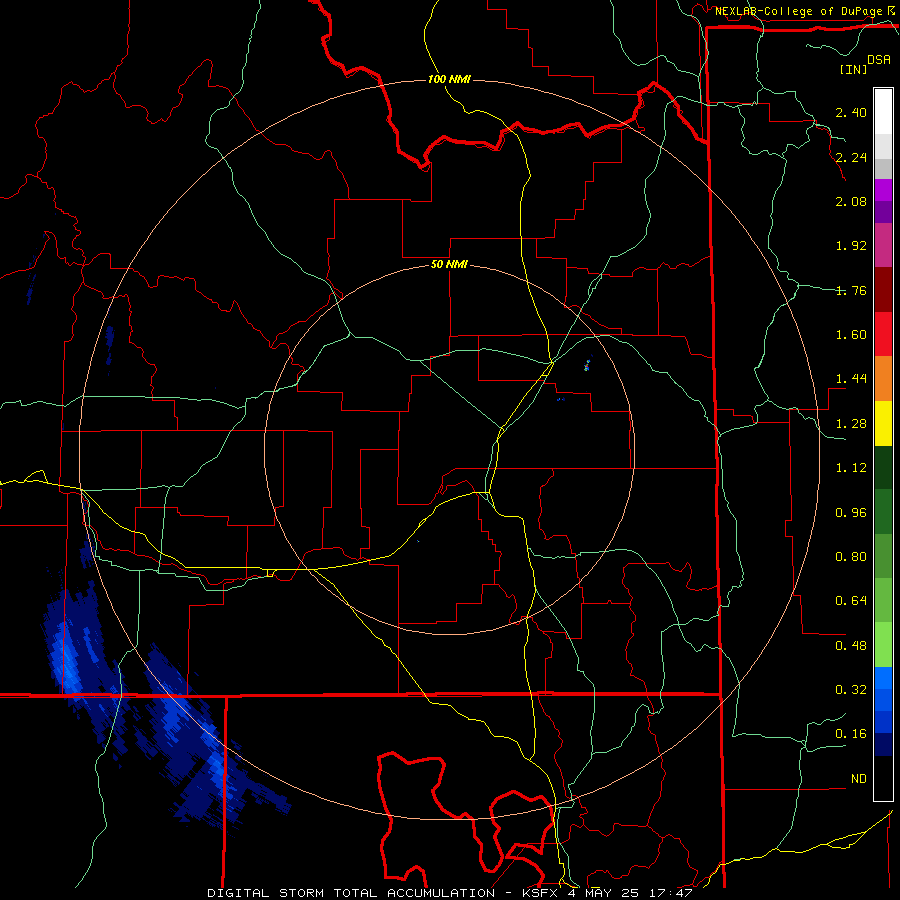Click the 1.28 legend value
The image size is (900, 900).
pos(851,424)
